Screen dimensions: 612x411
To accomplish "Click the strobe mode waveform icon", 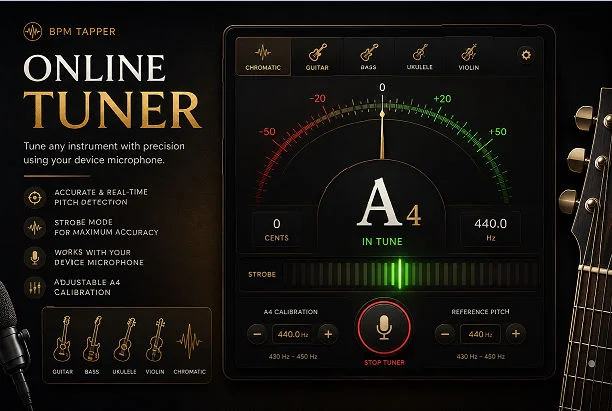I will click(34, 228).
